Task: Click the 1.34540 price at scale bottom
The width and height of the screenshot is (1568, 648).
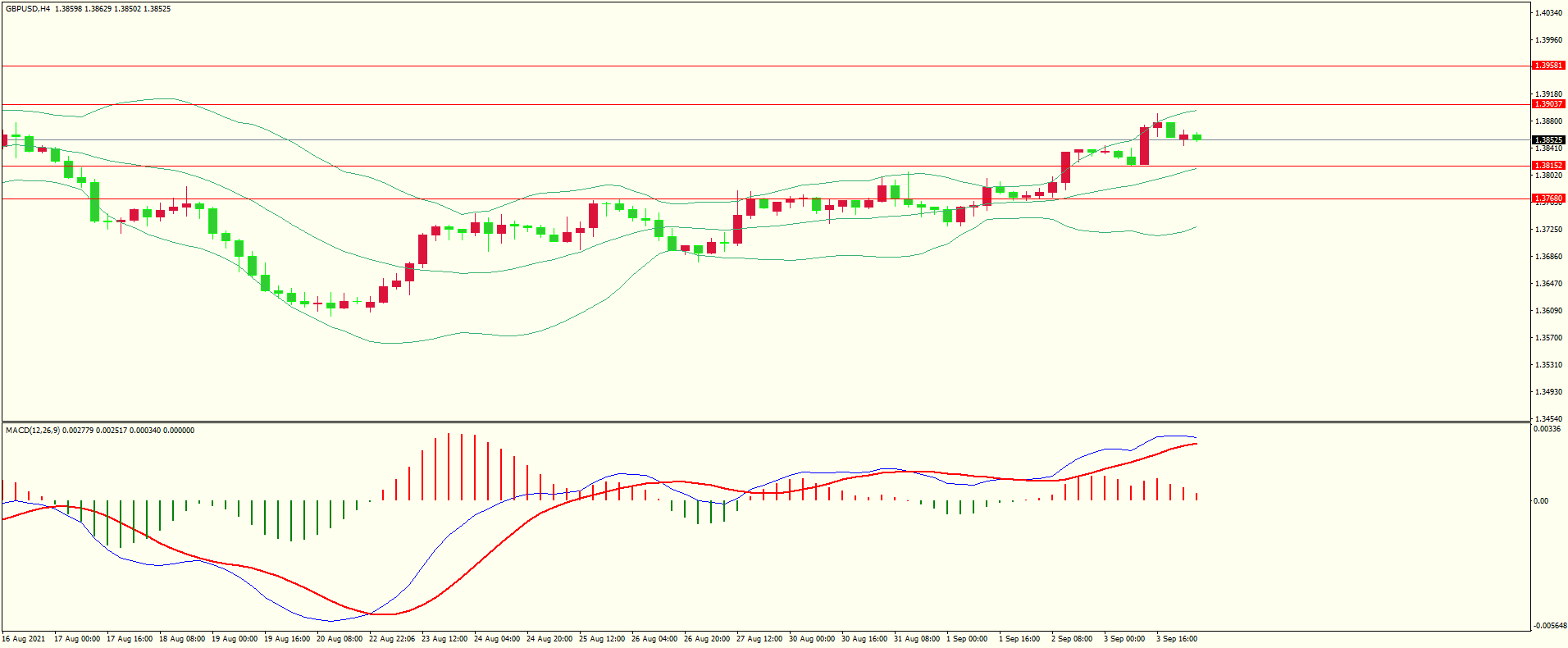Action: pos(1548,418)
